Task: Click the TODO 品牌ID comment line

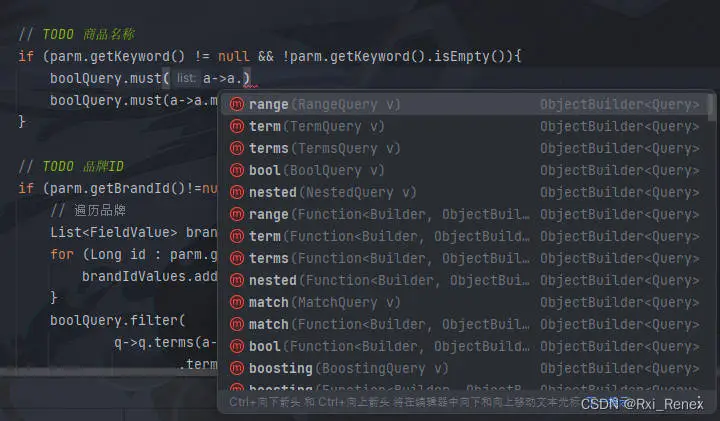Action: point(71,166)
